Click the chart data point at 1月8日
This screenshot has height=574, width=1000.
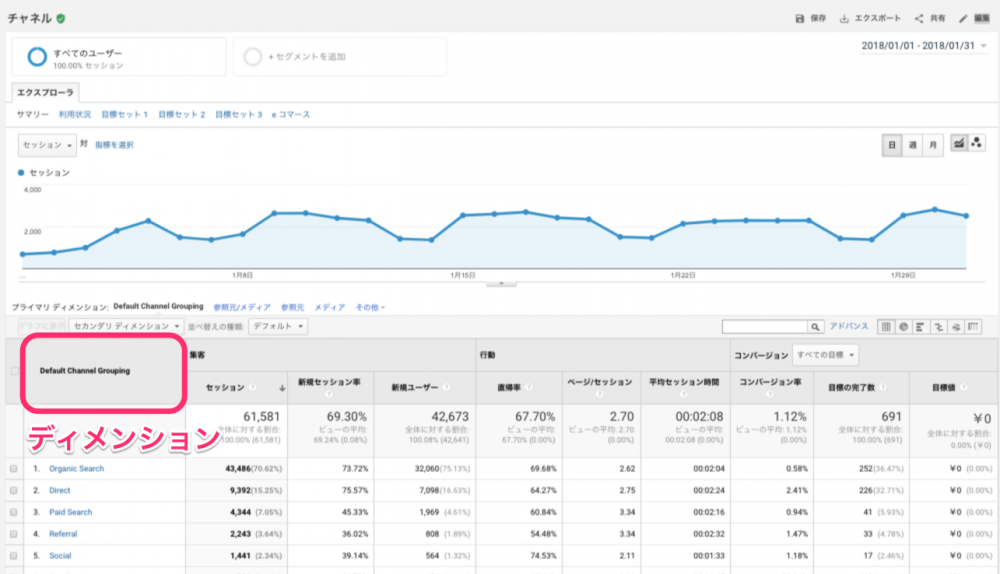242,234
